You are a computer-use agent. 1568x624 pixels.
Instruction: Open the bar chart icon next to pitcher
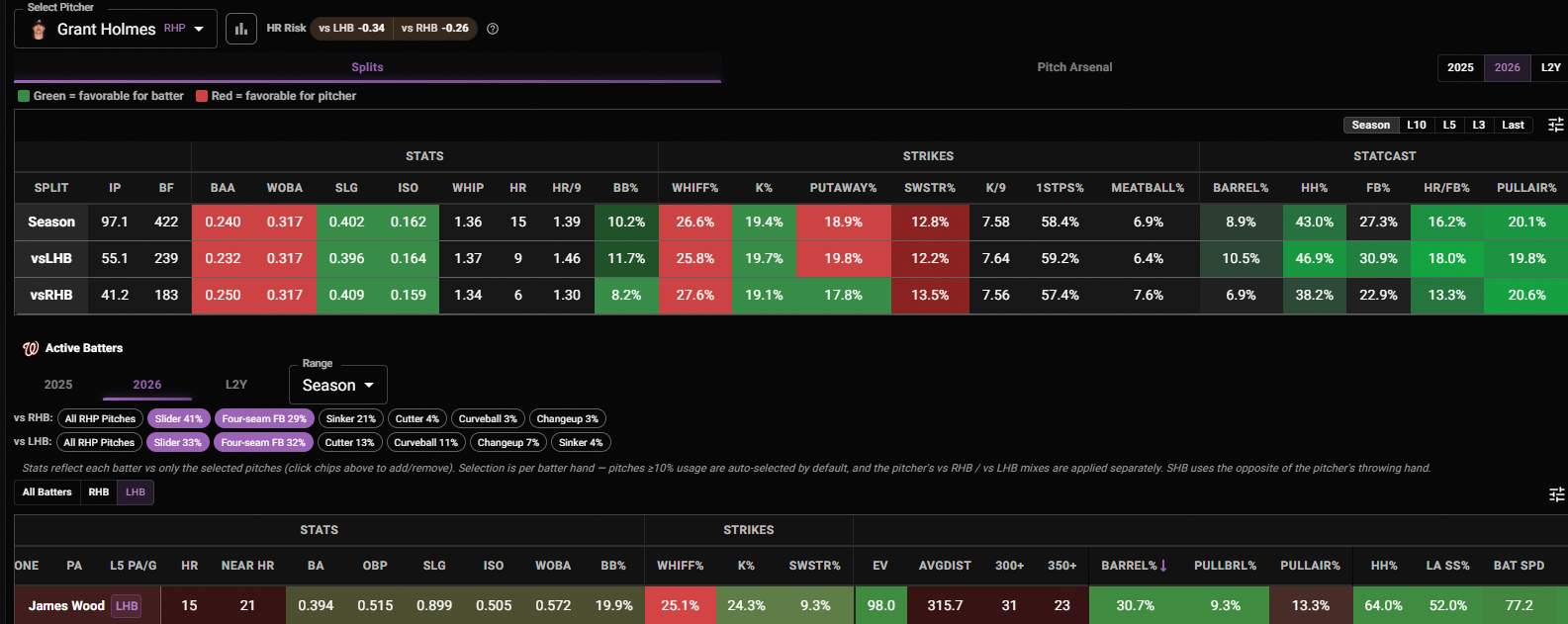click(x=240, y=29)
